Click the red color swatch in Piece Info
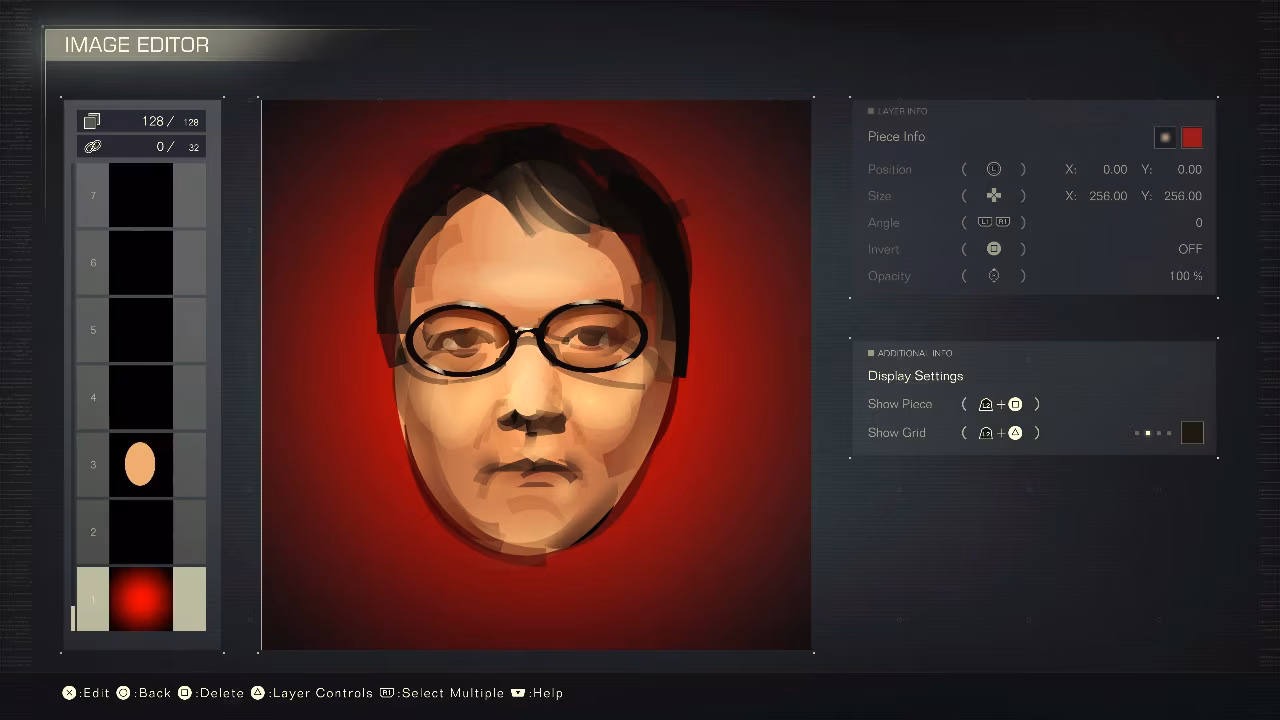Screen dimensions: 1280x720 tap(1191, 138)
